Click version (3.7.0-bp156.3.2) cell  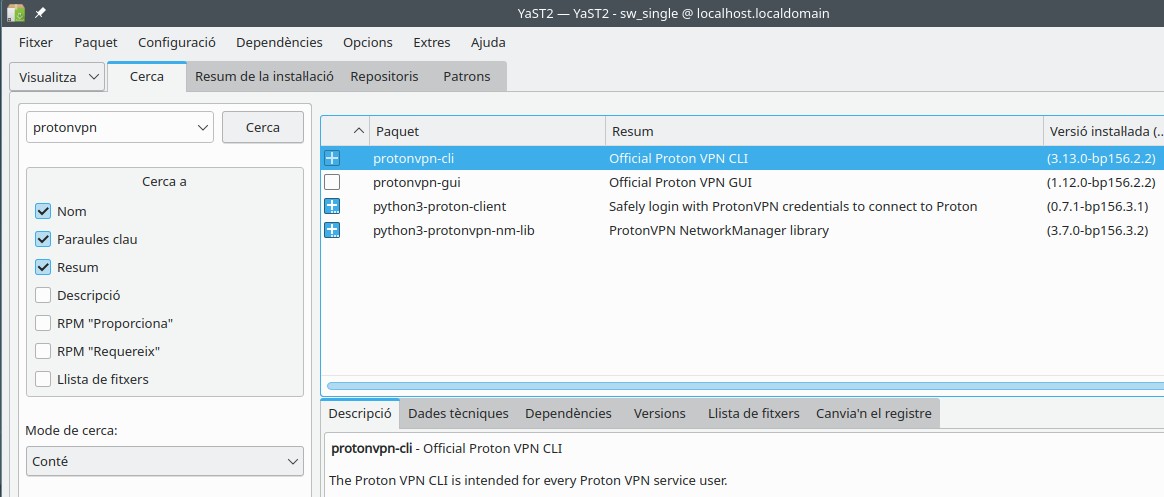[1097, 230]
